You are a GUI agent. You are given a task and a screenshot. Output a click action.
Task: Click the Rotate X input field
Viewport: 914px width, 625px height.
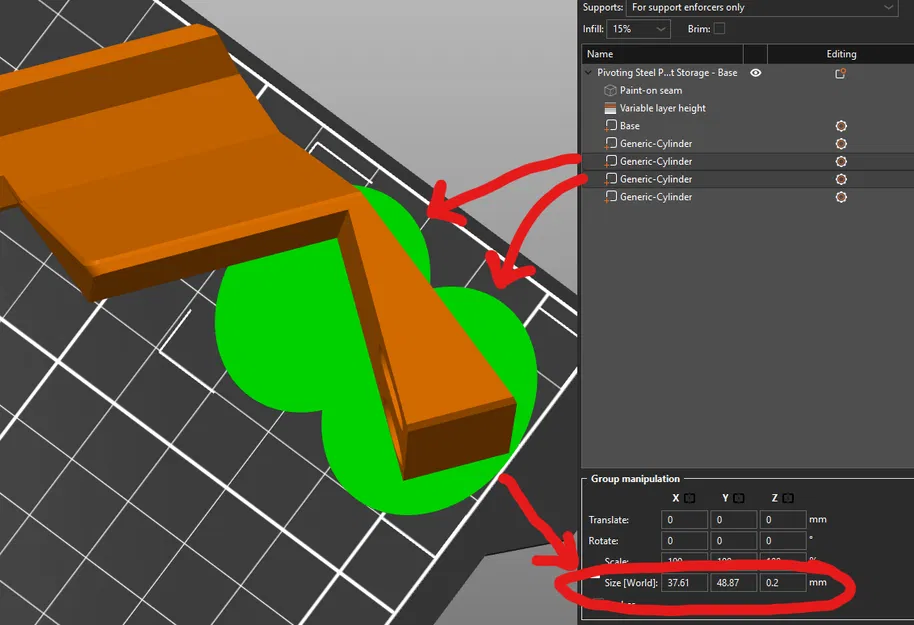coord(684,541)
